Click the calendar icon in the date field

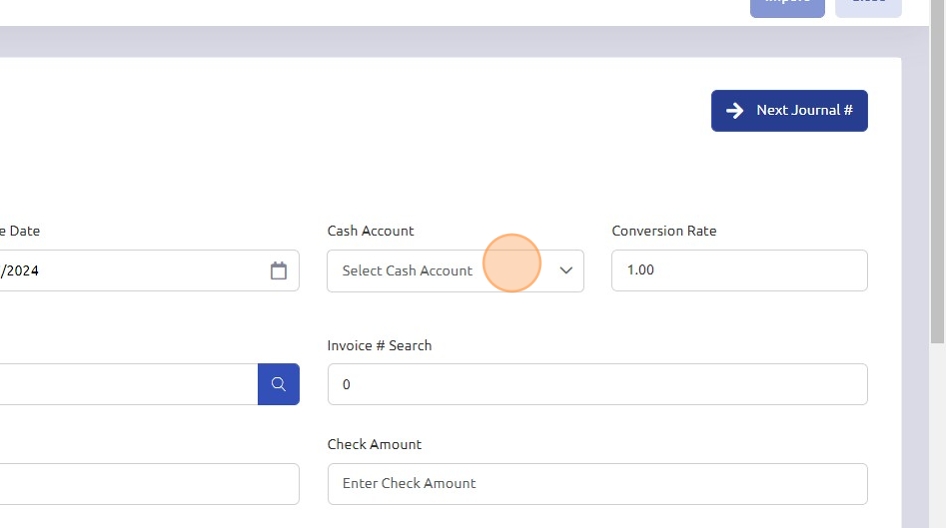[278, 271]
